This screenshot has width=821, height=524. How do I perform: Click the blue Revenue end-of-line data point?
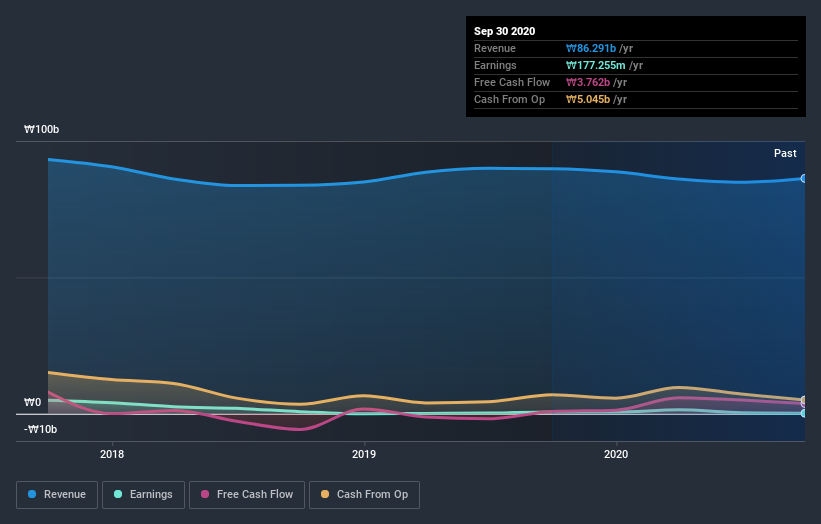(803, 179)
